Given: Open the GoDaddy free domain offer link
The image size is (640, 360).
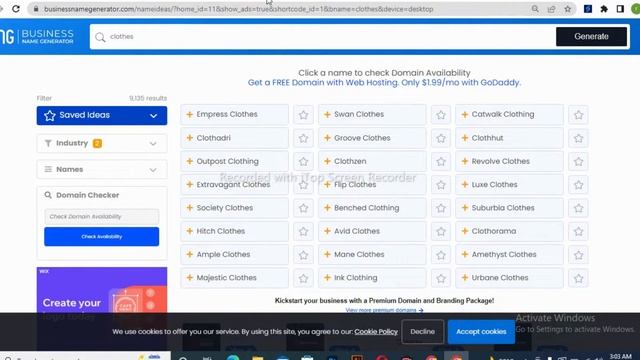Looking at the screenshot, I should pos(384,82).
